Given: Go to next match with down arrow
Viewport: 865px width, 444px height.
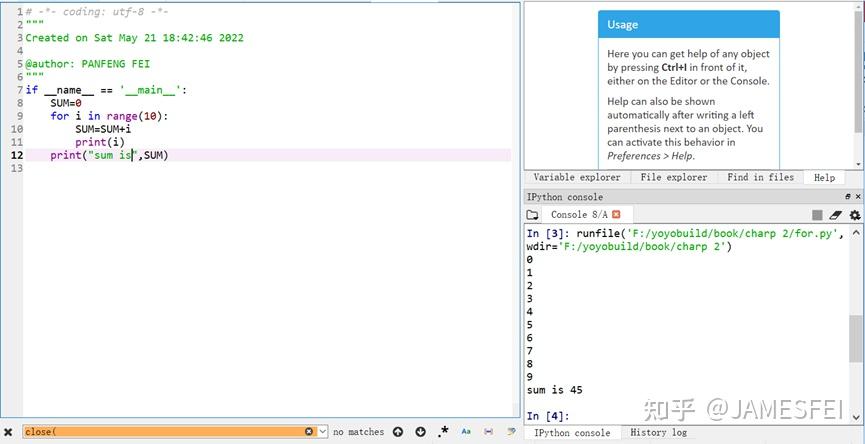Looking at the screenshot, I should click(x=420, y=432).
